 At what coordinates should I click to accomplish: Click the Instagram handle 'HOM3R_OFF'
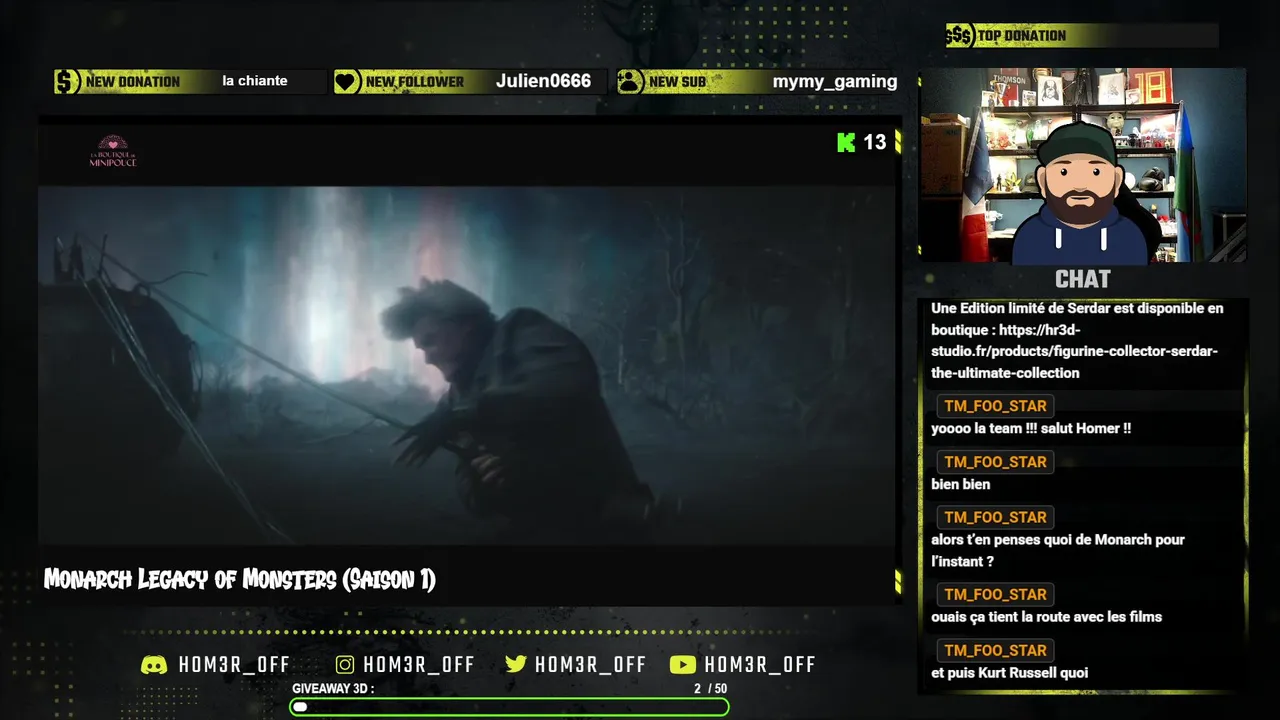(x=419, y=665)
